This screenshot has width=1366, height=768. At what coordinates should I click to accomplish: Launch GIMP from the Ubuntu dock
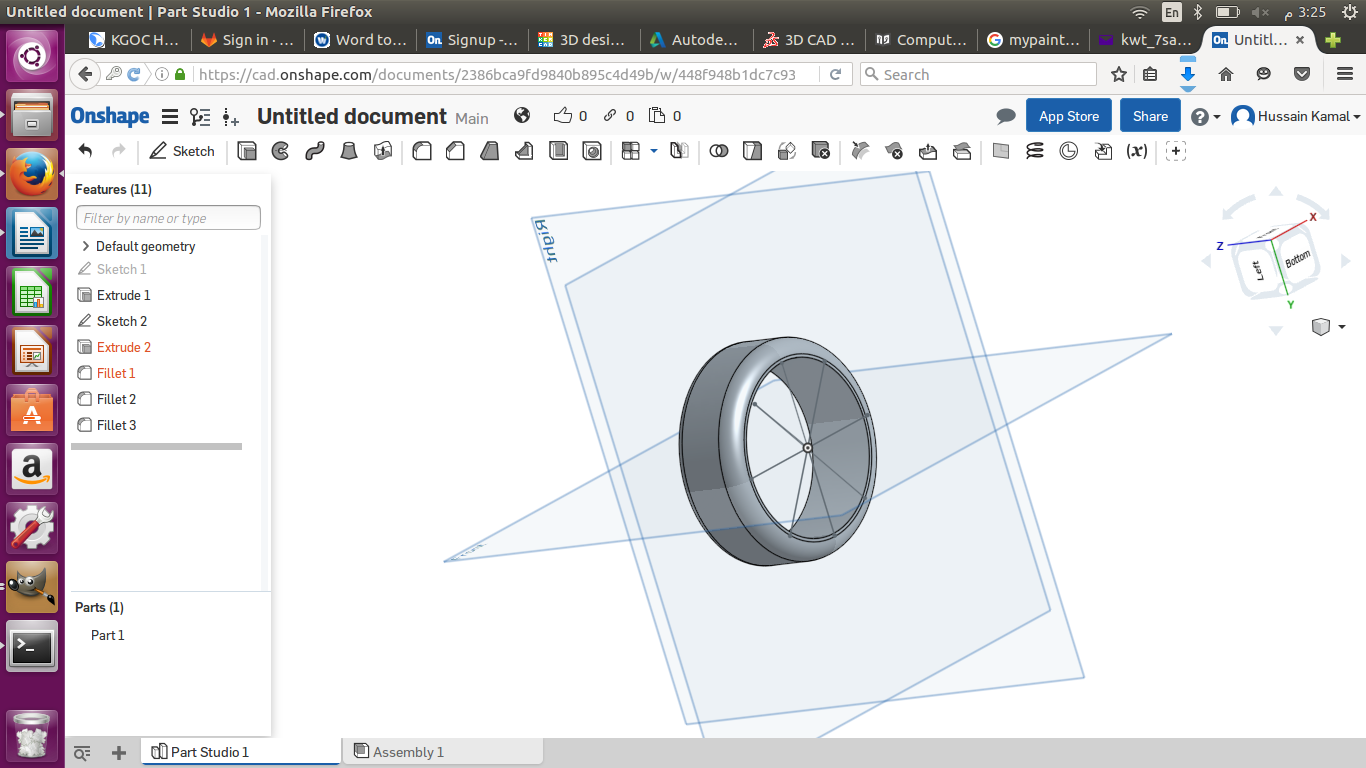(32, 586)
